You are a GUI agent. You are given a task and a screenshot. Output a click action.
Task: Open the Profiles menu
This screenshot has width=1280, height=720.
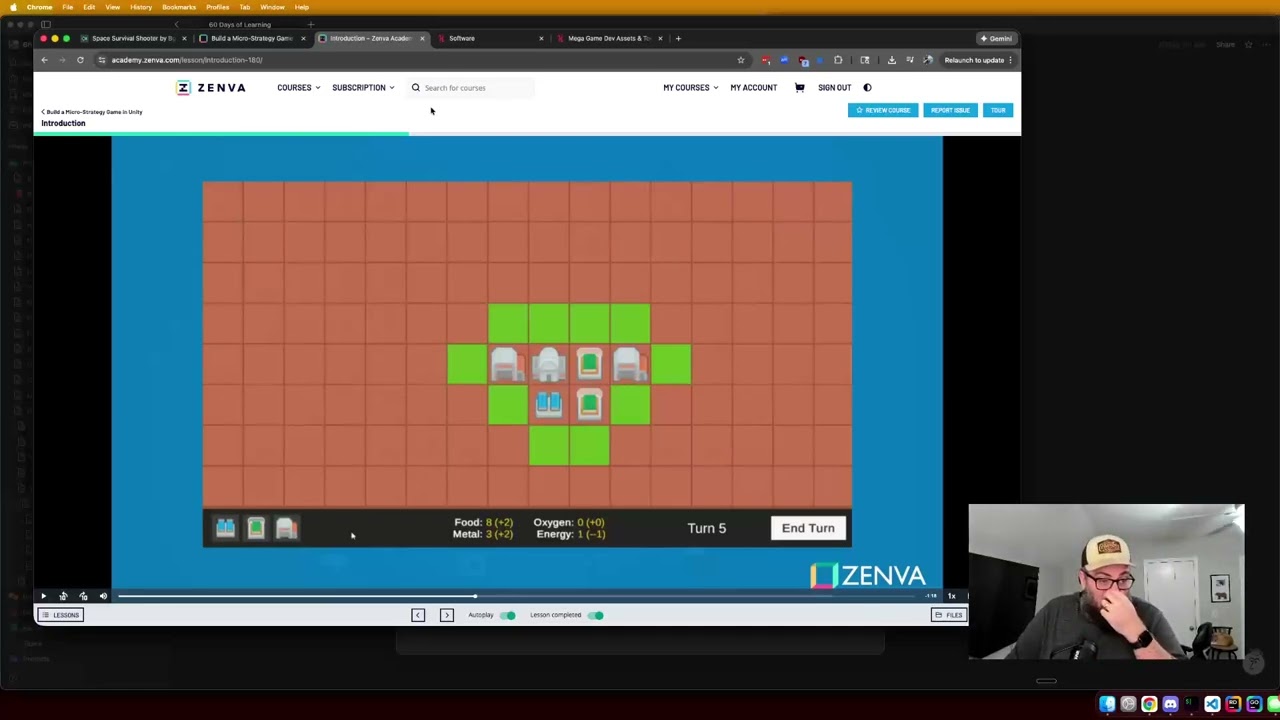tap(217, 7)
